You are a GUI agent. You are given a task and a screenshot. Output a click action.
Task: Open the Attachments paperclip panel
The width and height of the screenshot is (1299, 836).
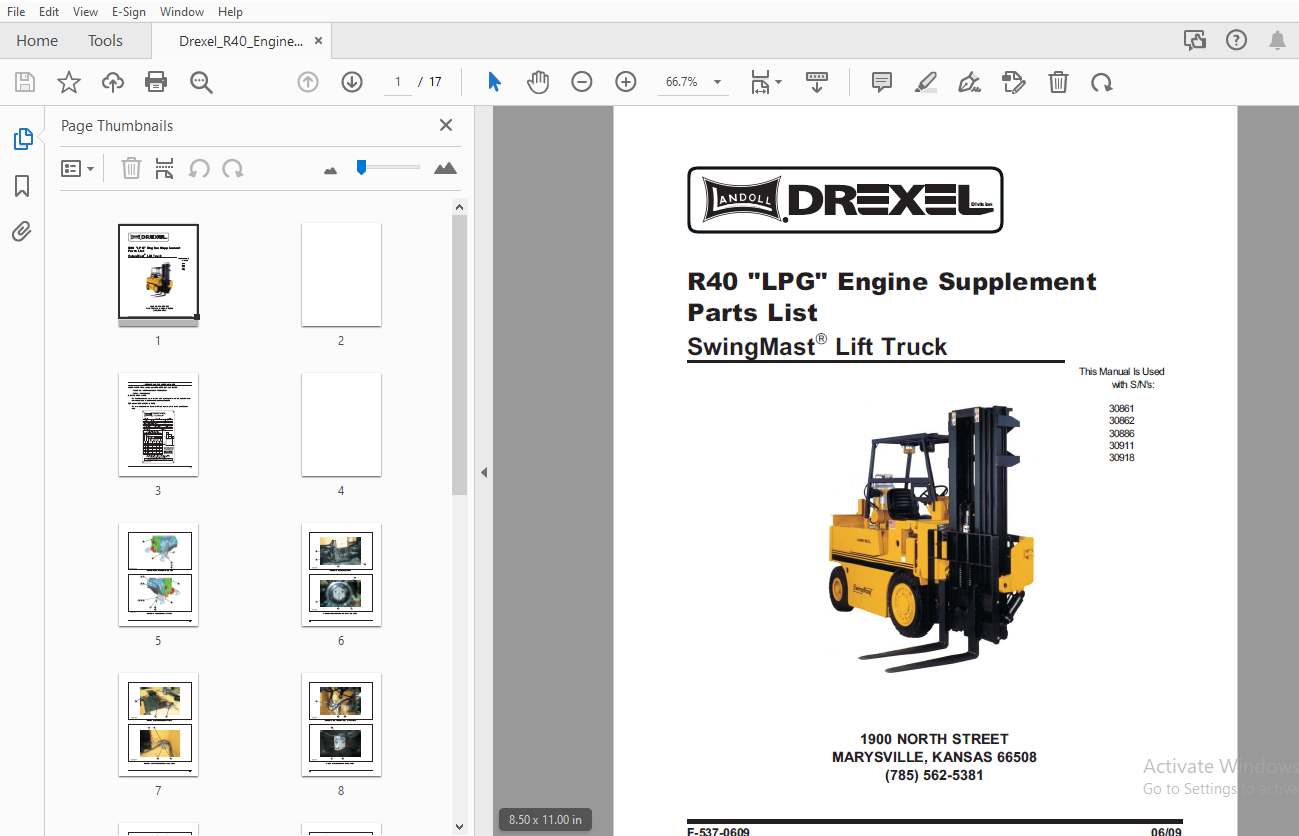22,232
